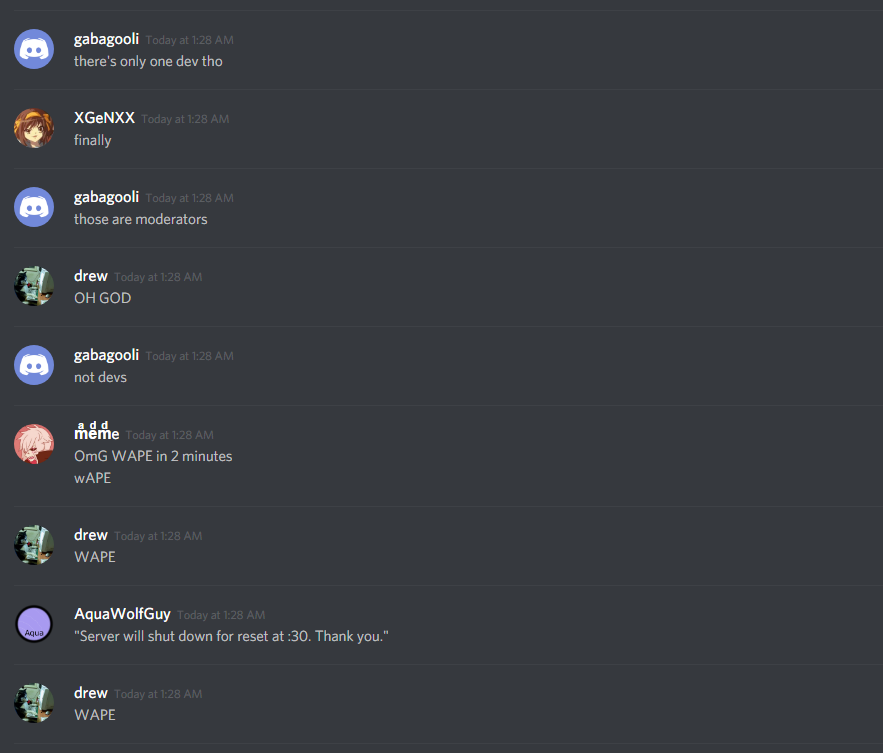Click the 'wAPE' follow-up message line
The width and height of the screenshot is (883, 753).
pos(93,478)
